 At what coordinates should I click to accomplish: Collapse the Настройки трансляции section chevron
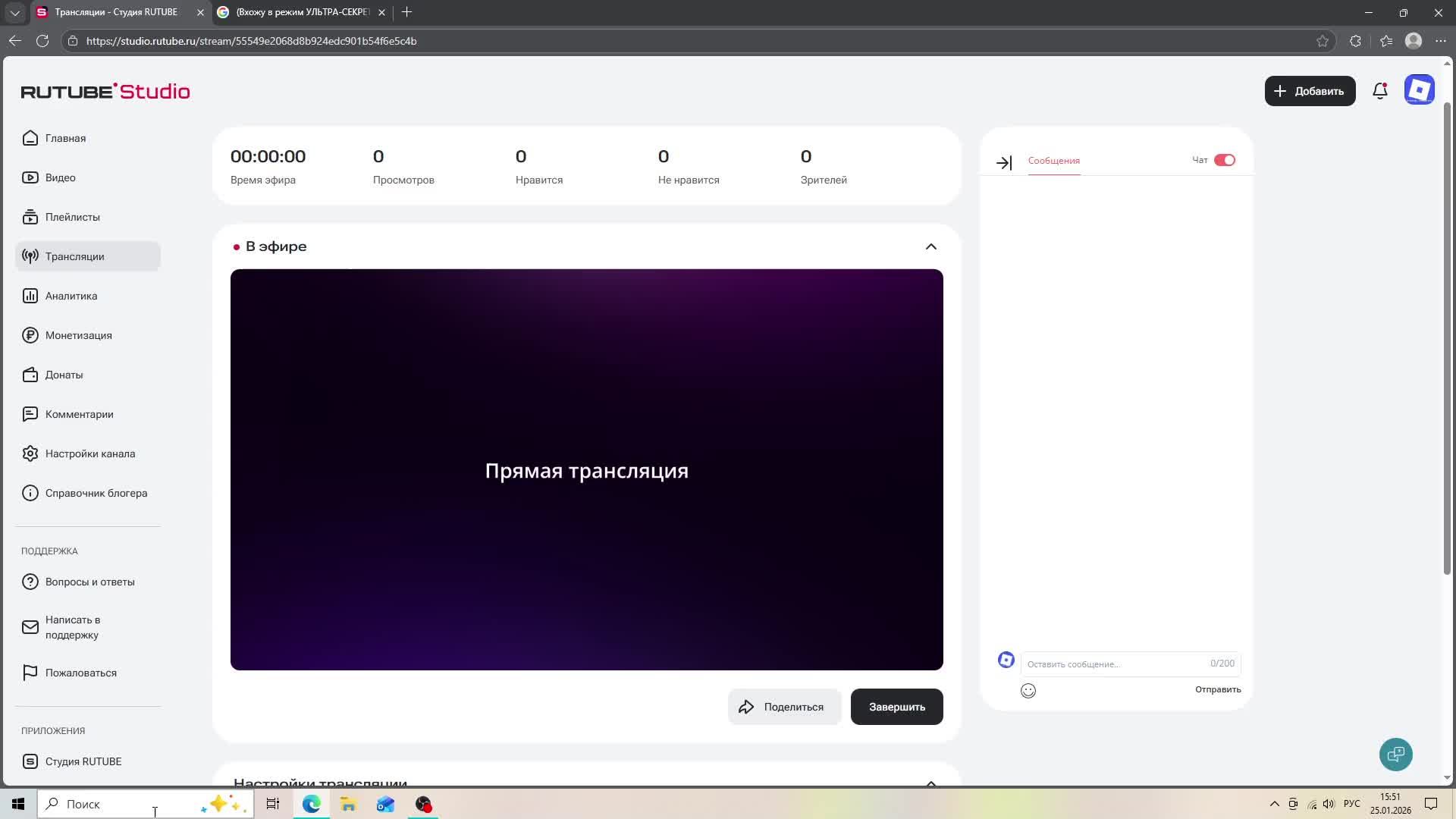point(930,782)
